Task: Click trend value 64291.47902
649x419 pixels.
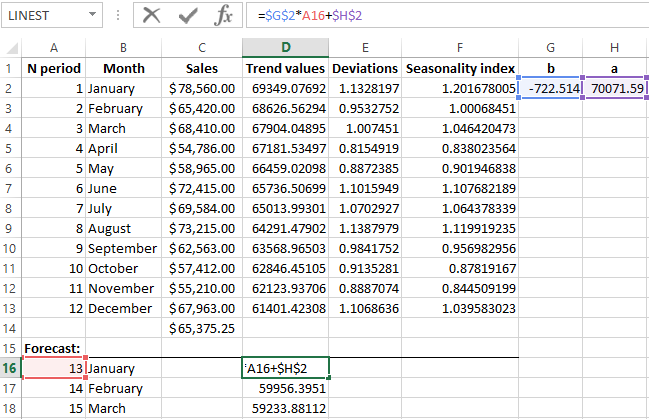Action: (286, 228)
